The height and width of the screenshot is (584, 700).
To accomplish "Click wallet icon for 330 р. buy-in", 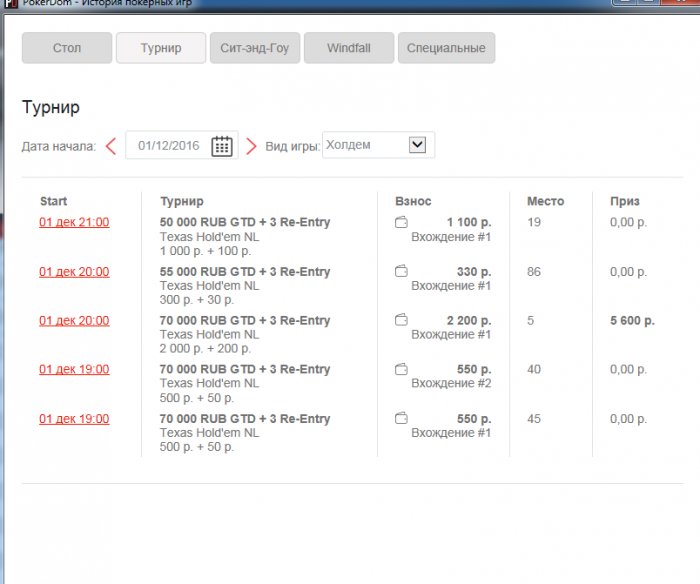I will pyautogui.click(x=401, y=271).
